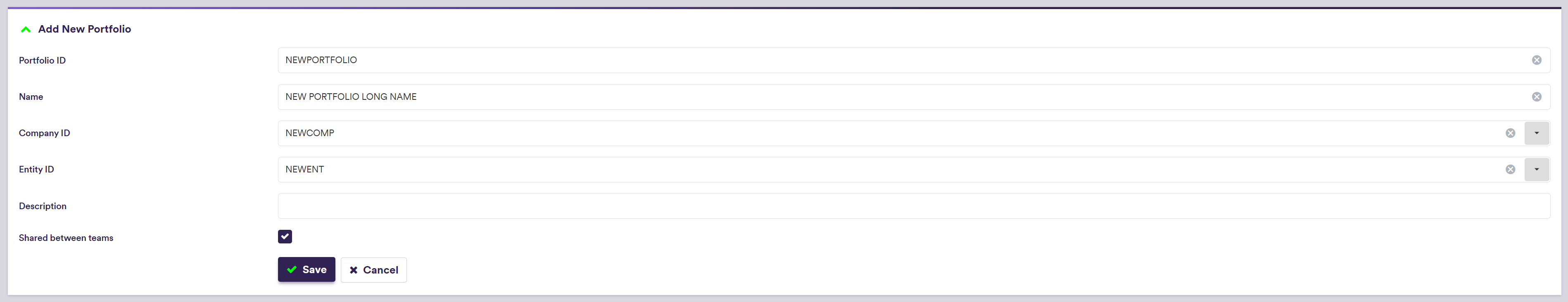Clear the Name field text
This screenshot has width=1568, height=302.
pos(1536,97)
